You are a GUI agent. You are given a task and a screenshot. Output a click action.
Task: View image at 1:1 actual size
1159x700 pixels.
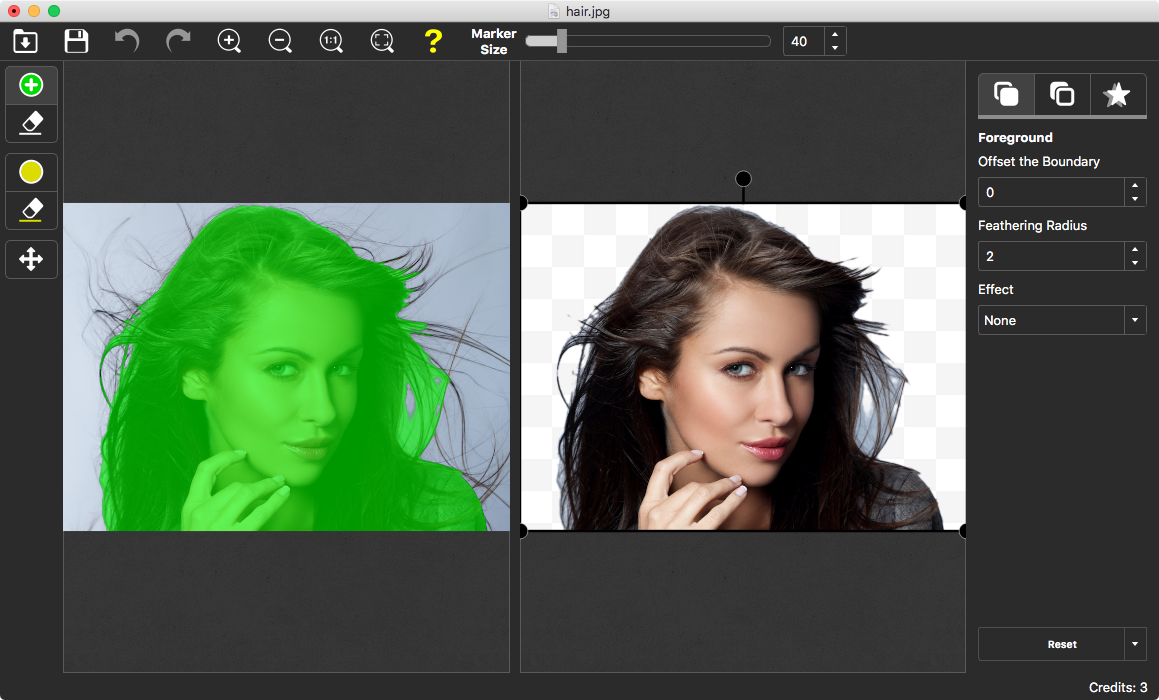[331, 41]
